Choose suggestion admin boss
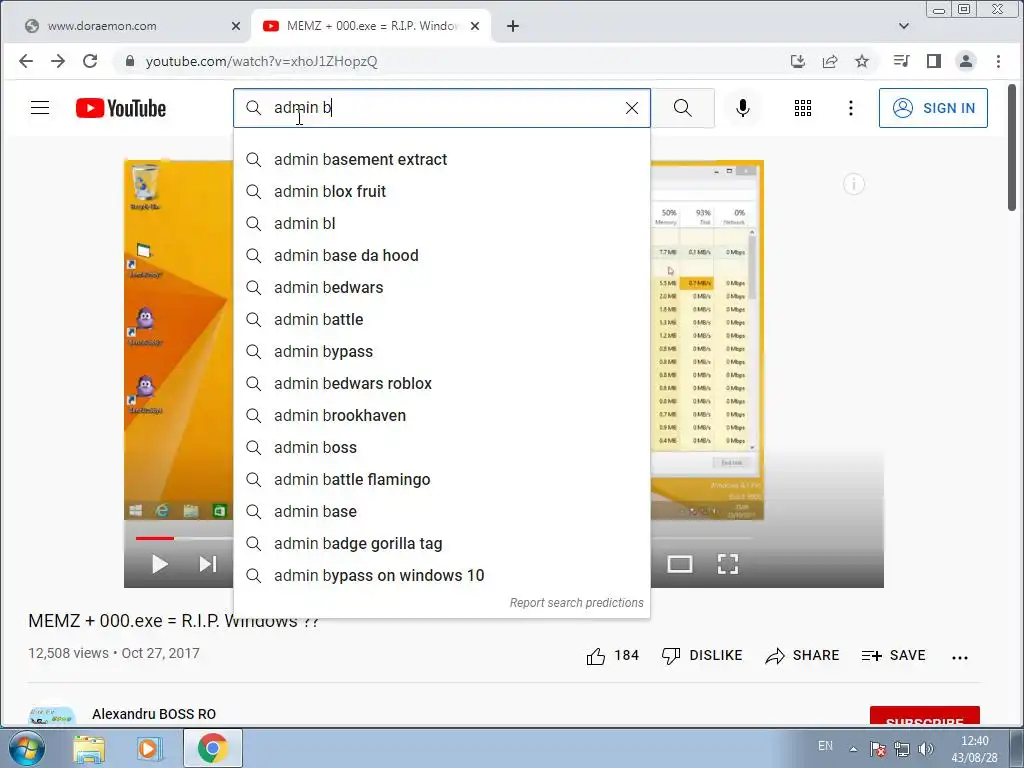1024x768 pixels. [441, 447]
